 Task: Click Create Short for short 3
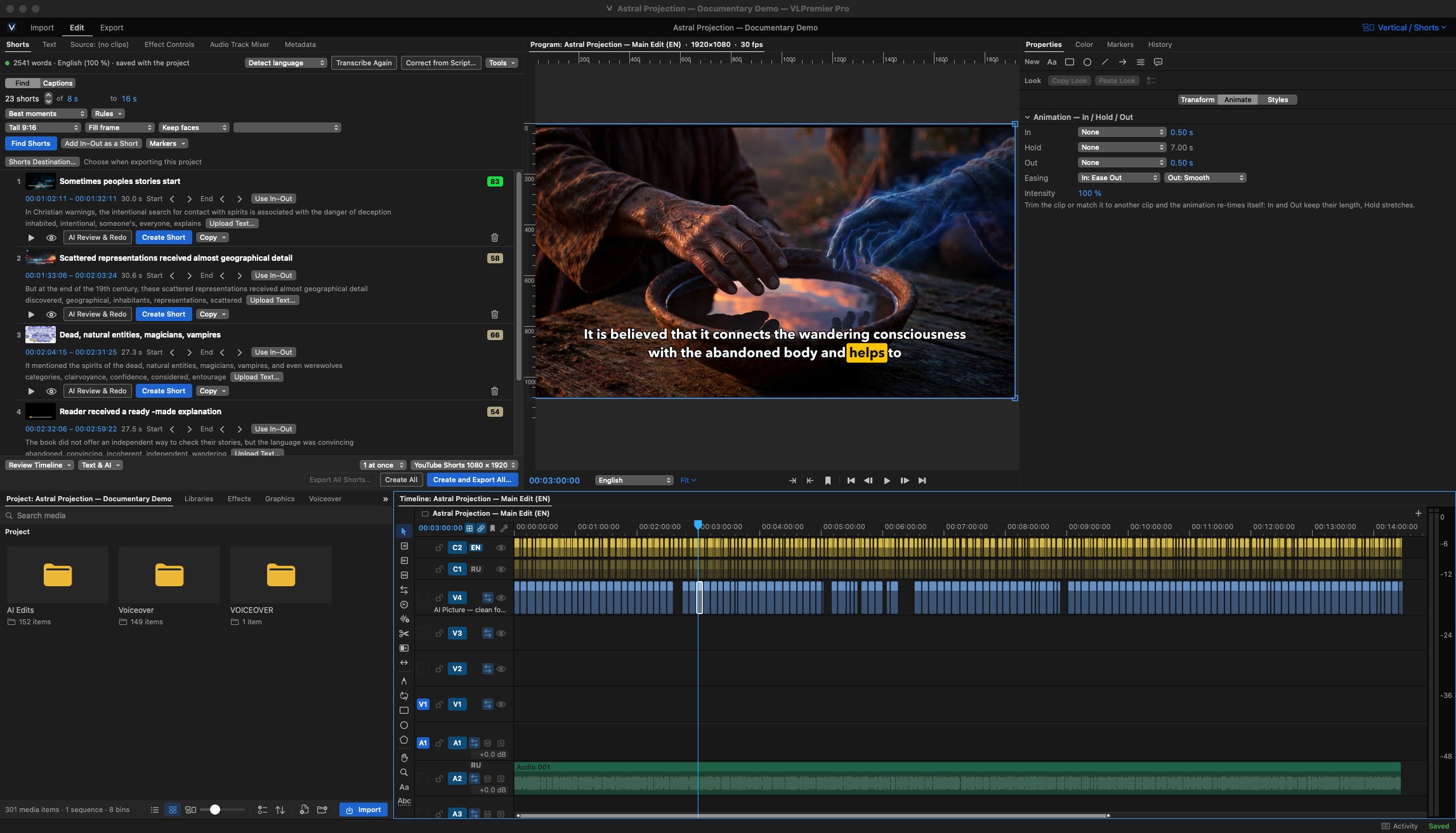click(x=164, y=391)
